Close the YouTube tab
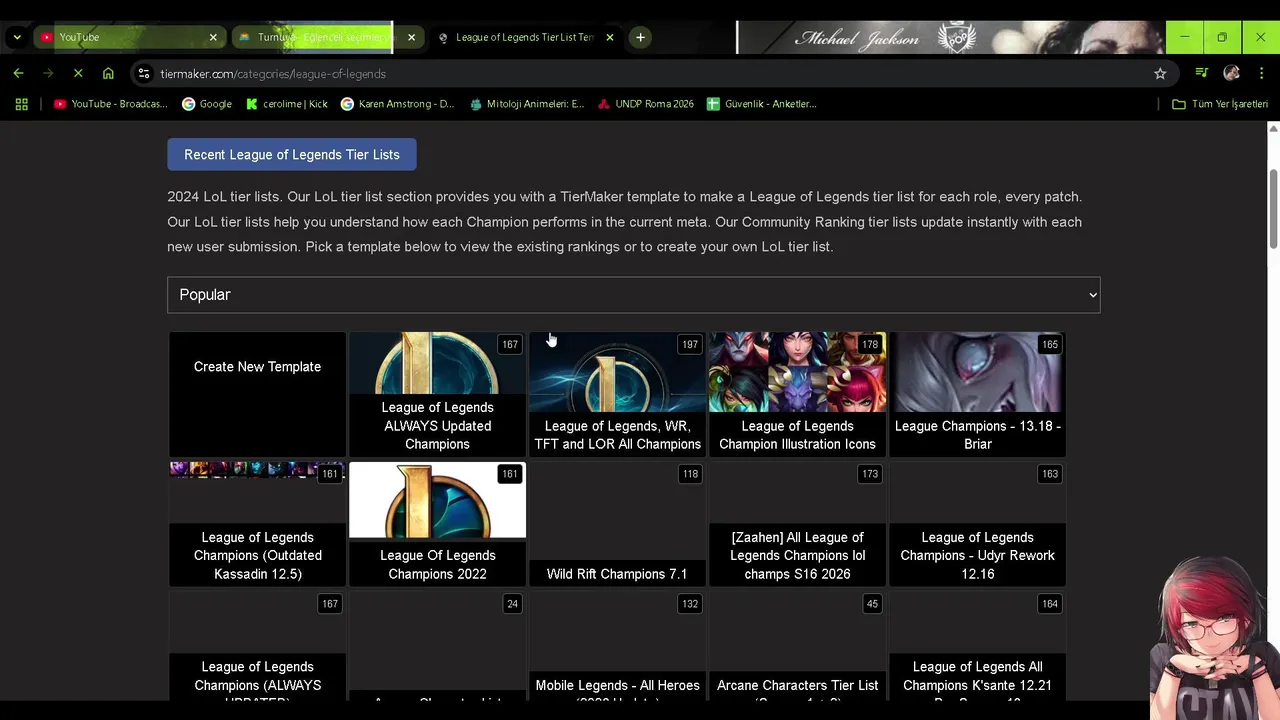 pyautogui.click(x=213, y=37)
